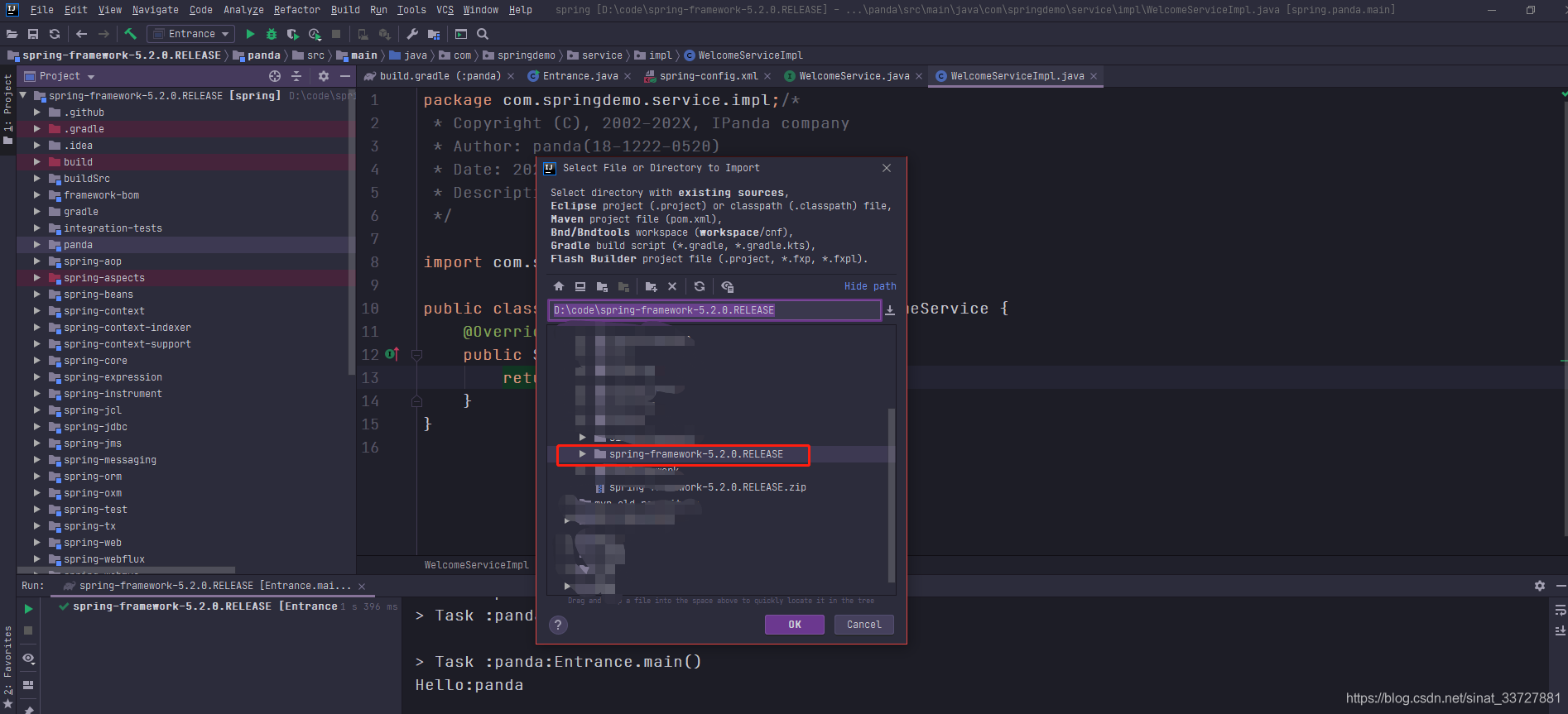The width and height of the screenshot is (1568, 714).
Task: Click the Build project hammer icon
Action: [130, 34]
